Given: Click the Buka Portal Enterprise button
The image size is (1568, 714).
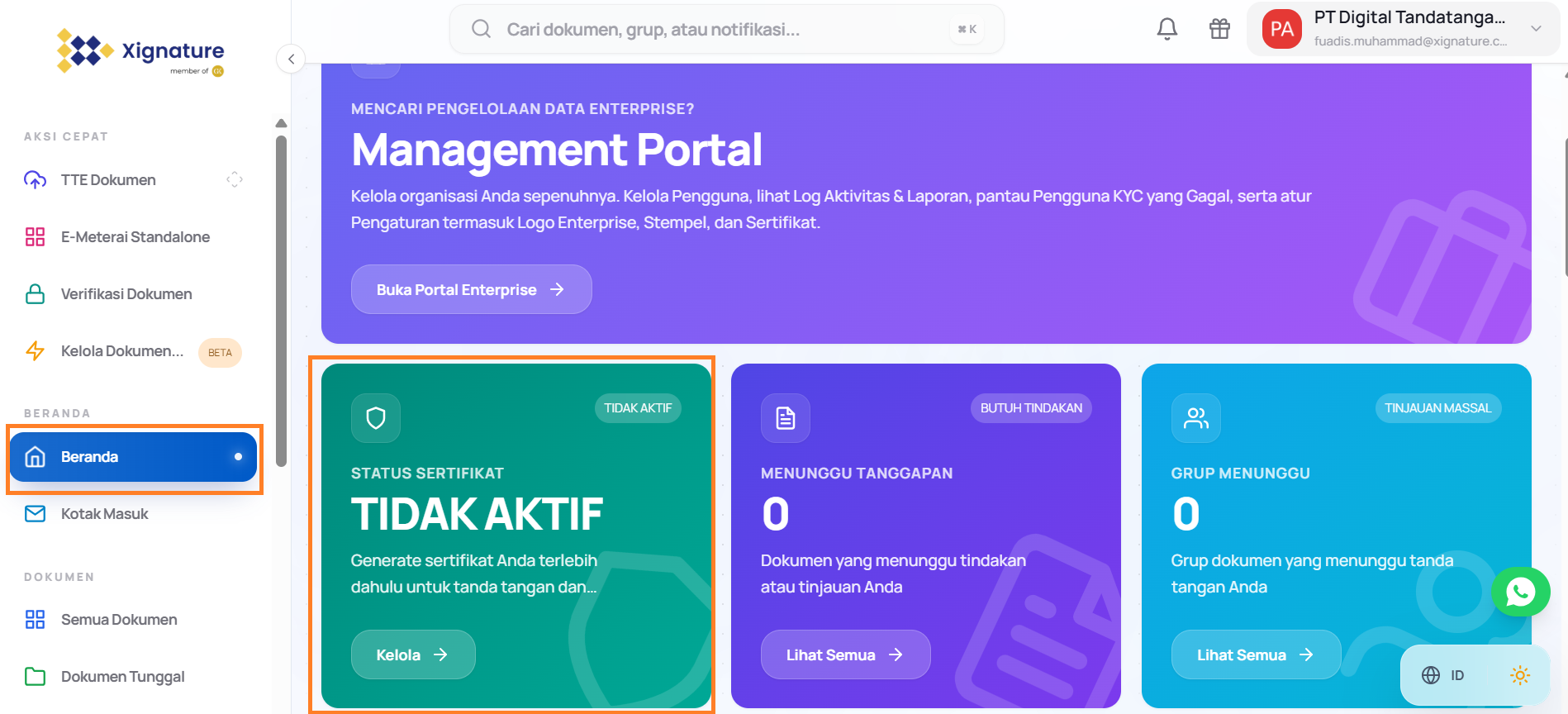Looking at the screenshot, I should click(x=471, y=289).
